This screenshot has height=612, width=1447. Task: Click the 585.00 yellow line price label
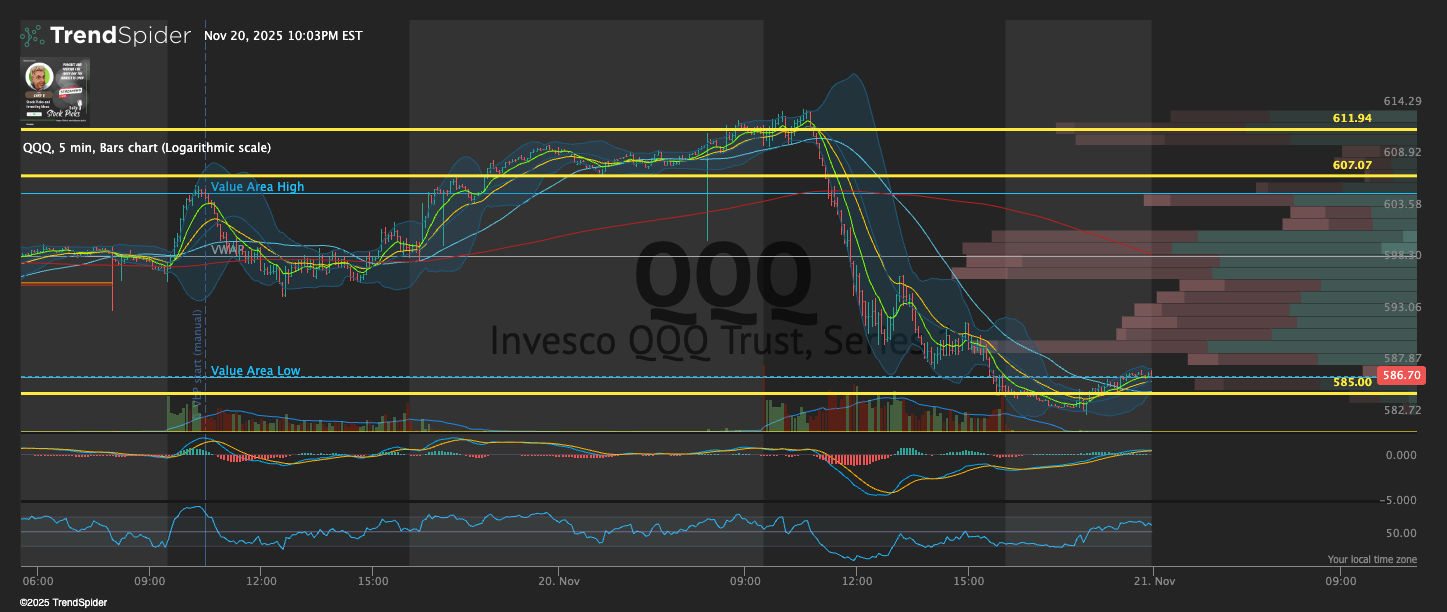point(1351,382)
